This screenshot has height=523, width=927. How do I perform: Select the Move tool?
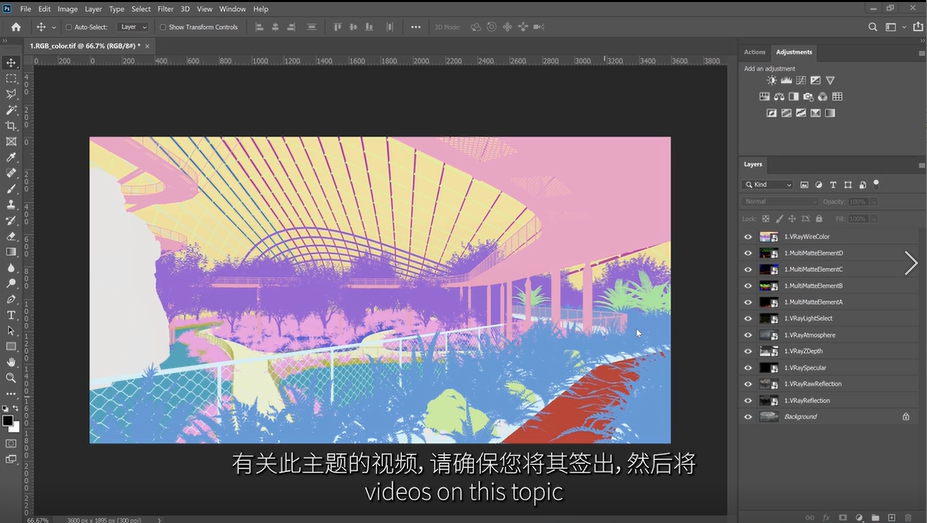pos(11,63)
